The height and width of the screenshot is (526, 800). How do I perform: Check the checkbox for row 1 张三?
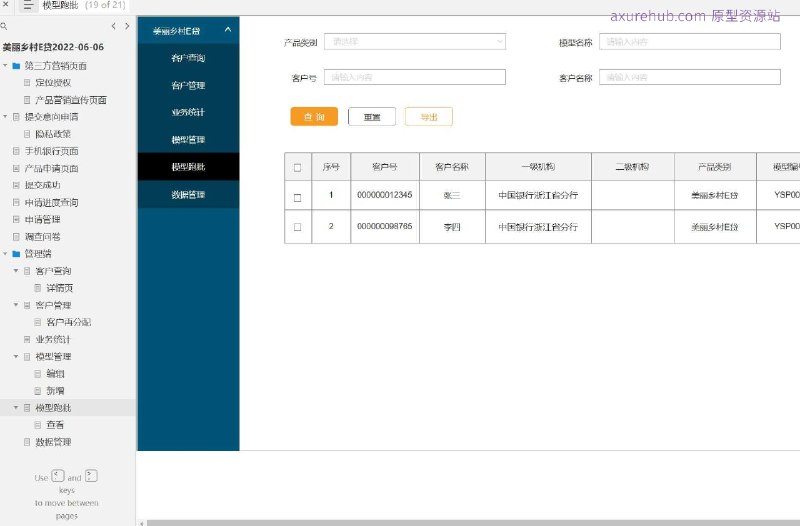(297, 197)
